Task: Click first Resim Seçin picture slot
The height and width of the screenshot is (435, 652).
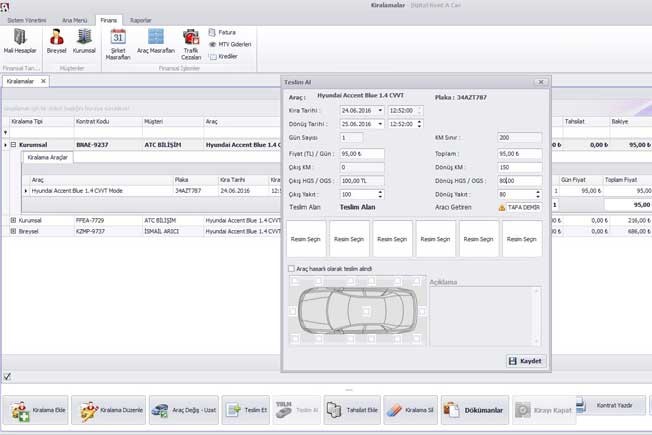Action: pyautogui.click(x=306, y=239)
